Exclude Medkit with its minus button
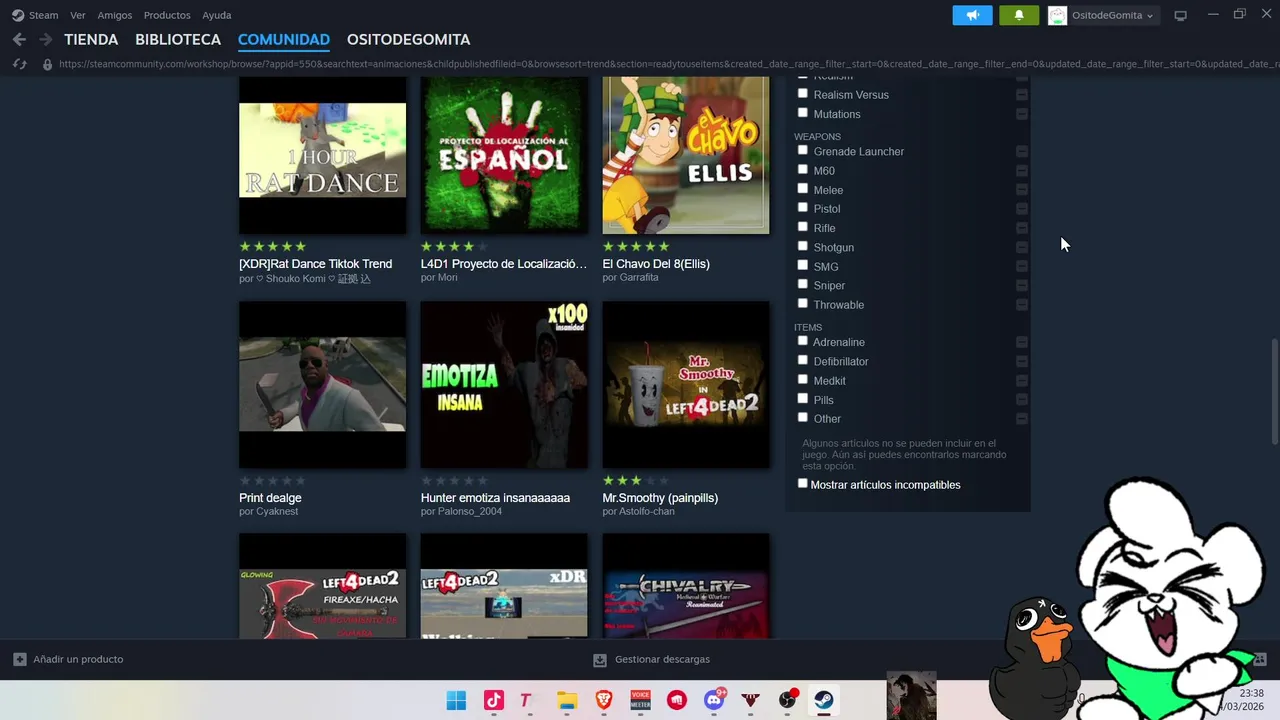 [x=1021, y=381]
